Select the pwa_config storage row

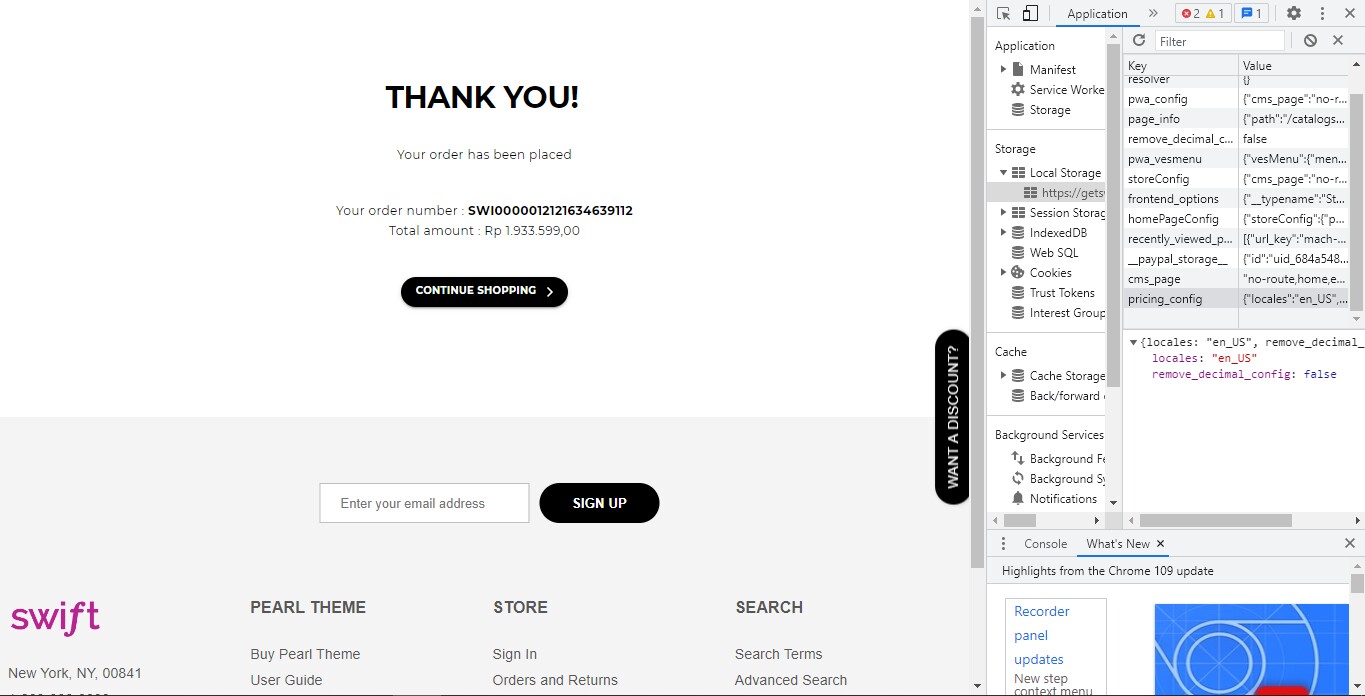pyautogui.click(x=1235, y=99)
